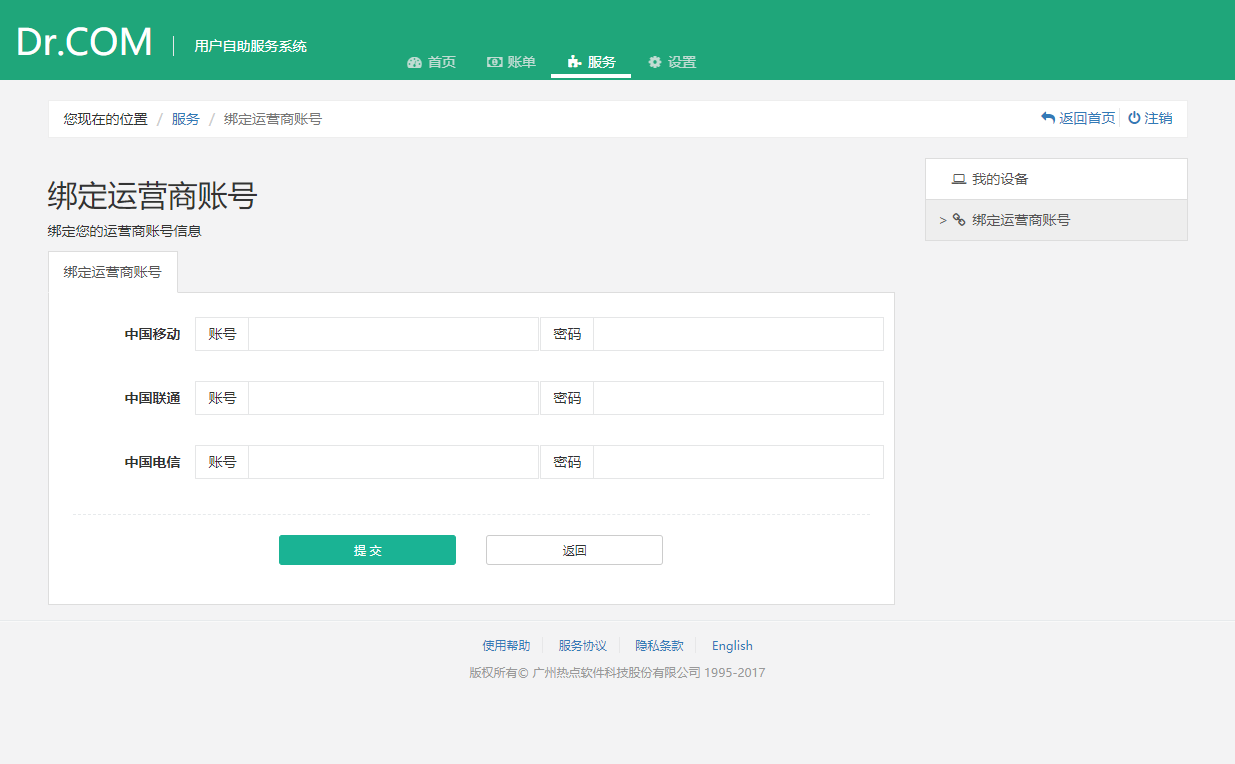Click the return arrow icon for 返回首页

1048,118
